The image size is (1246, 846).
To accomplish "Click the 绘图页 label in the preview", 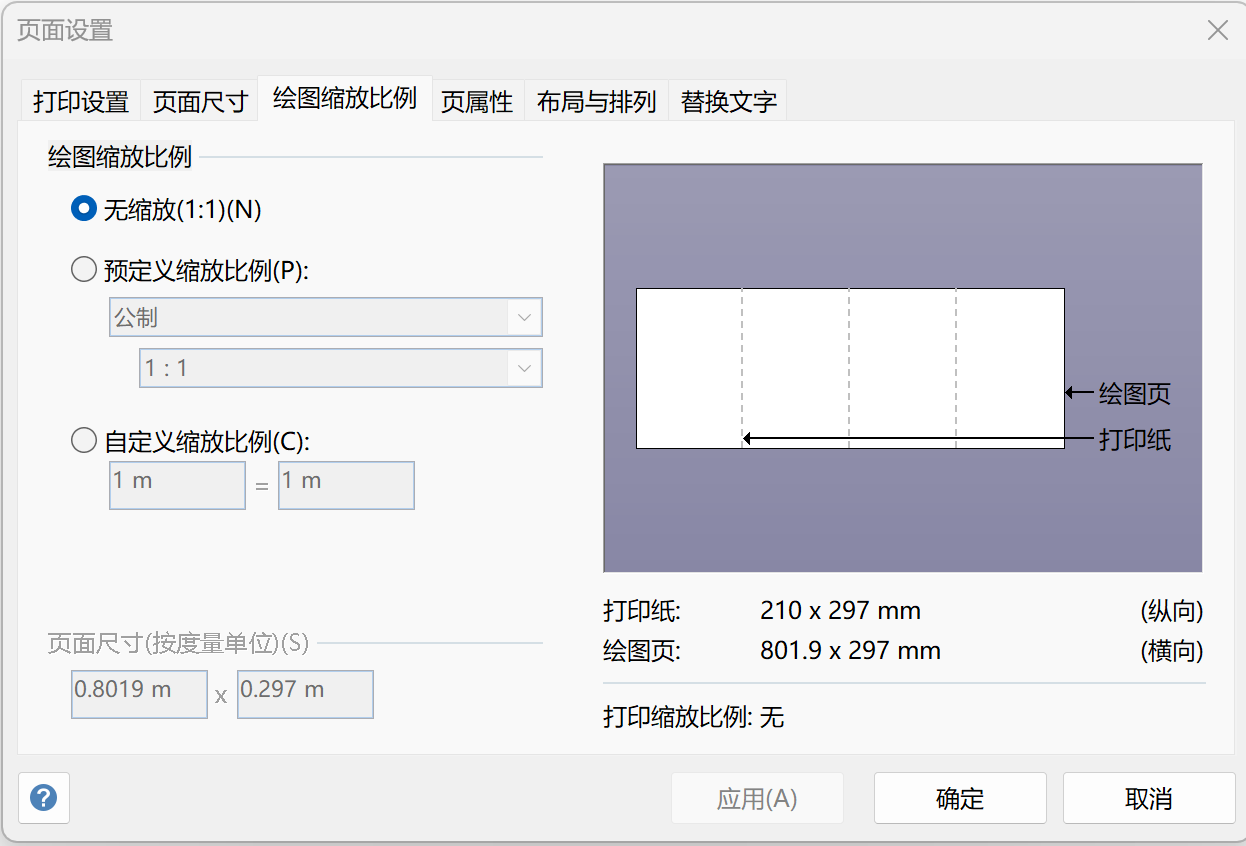I will coord(1135,394).
